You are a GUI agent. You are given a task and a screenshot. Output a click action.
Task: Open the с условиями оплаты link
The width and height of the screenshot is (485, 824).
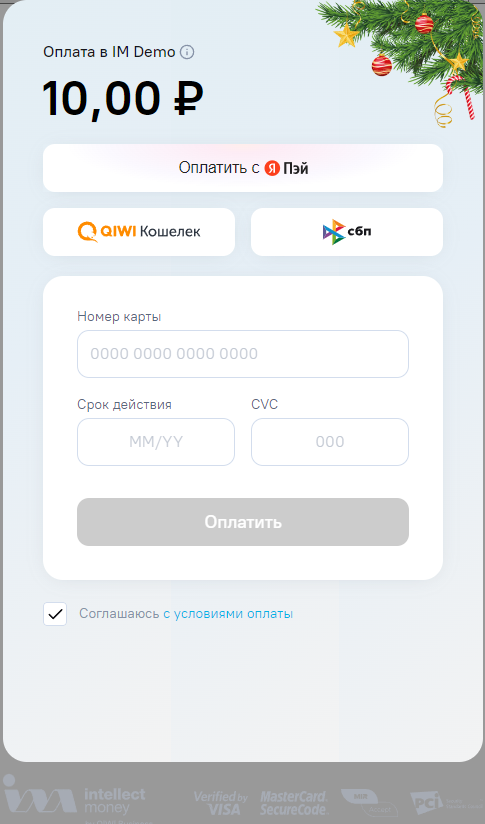click(228, 614)
